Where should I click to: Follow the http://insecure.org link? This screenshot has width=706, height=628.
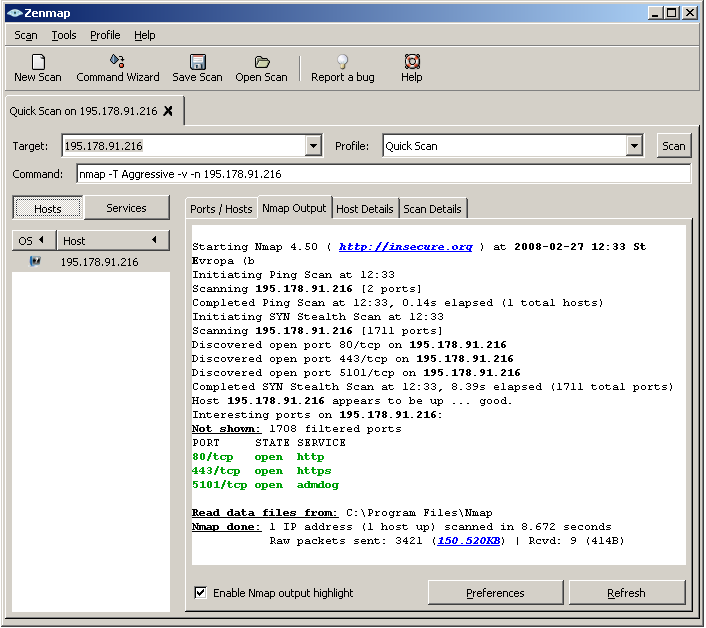406,247
